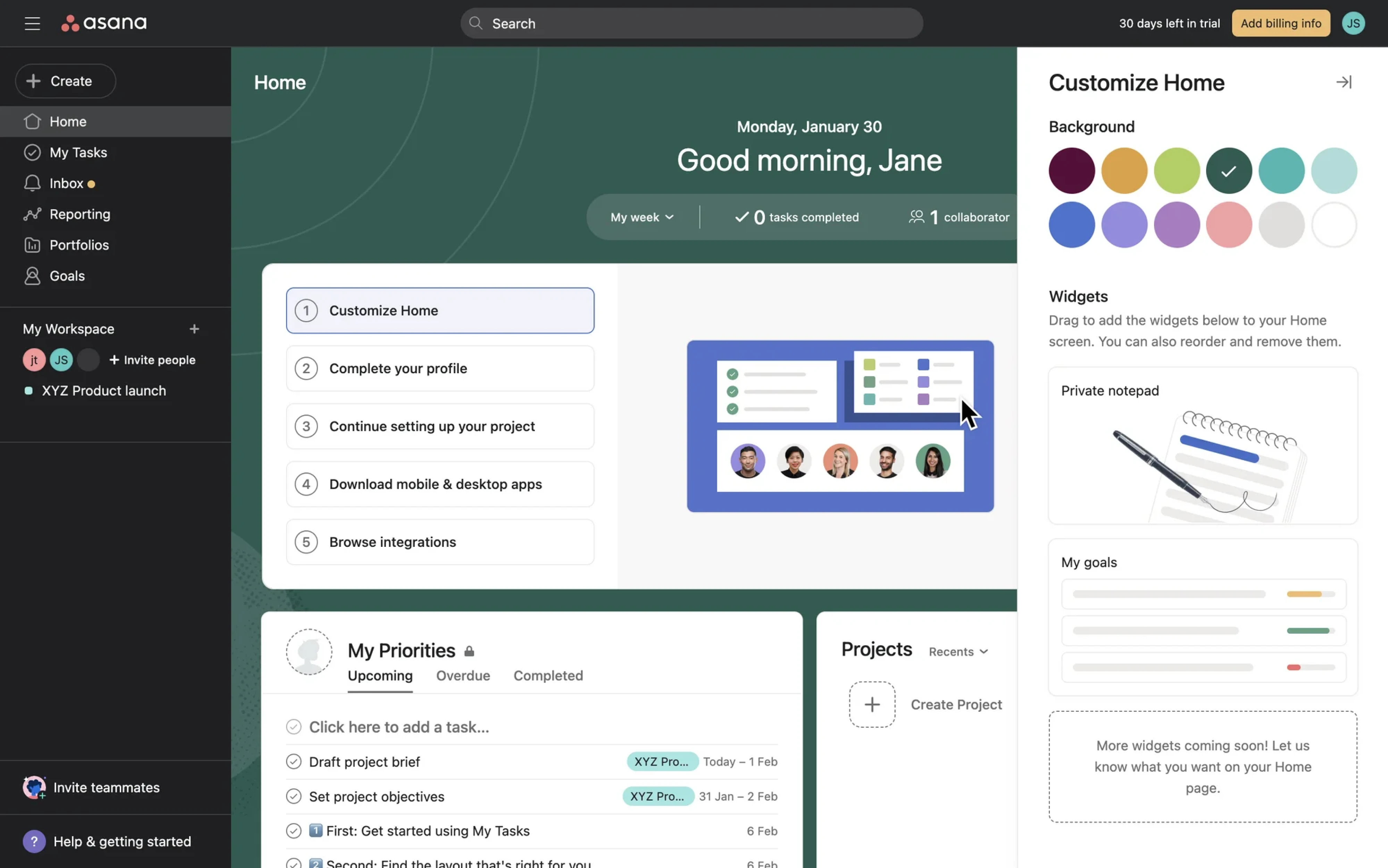1388x868 pixels.
Task: Click the dashed plus Create Project icon
Action: pos(872,704)
